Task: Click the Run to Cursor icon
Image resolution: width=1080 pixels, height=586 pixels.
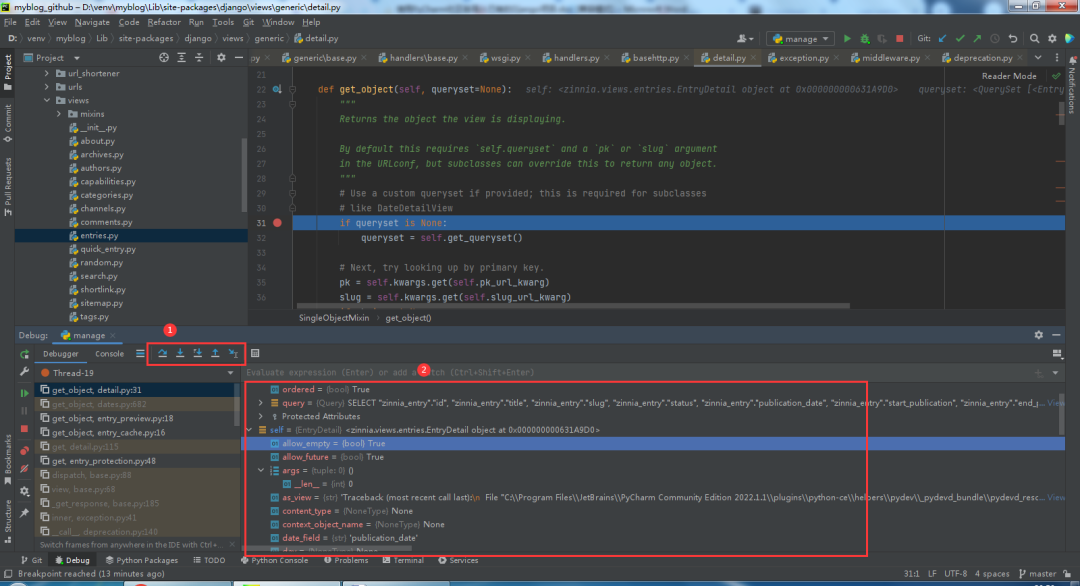Action: pos(233,353)
